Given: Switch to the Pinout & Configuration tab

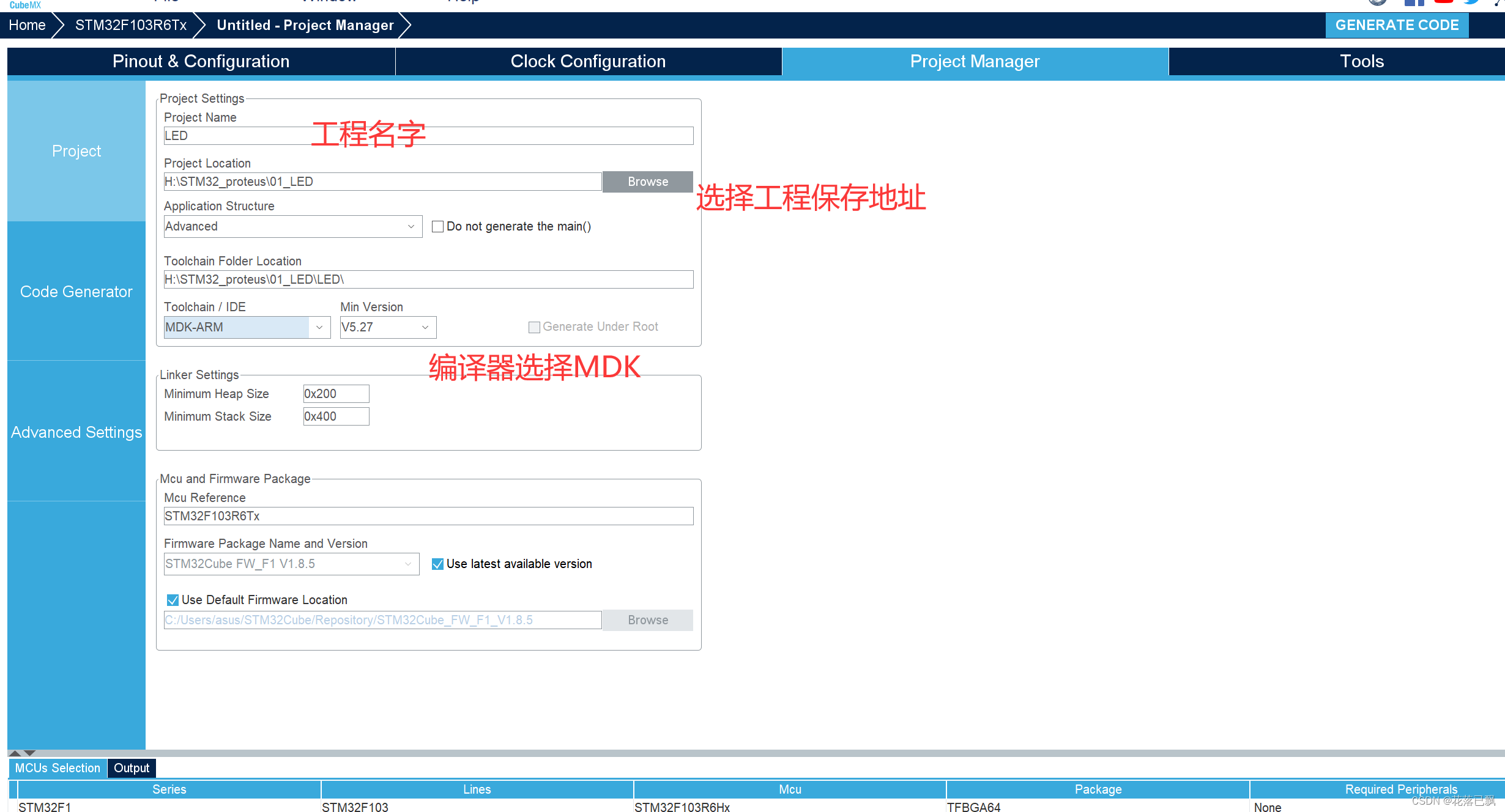Looking at the screenshot, I should coord(201,61).
